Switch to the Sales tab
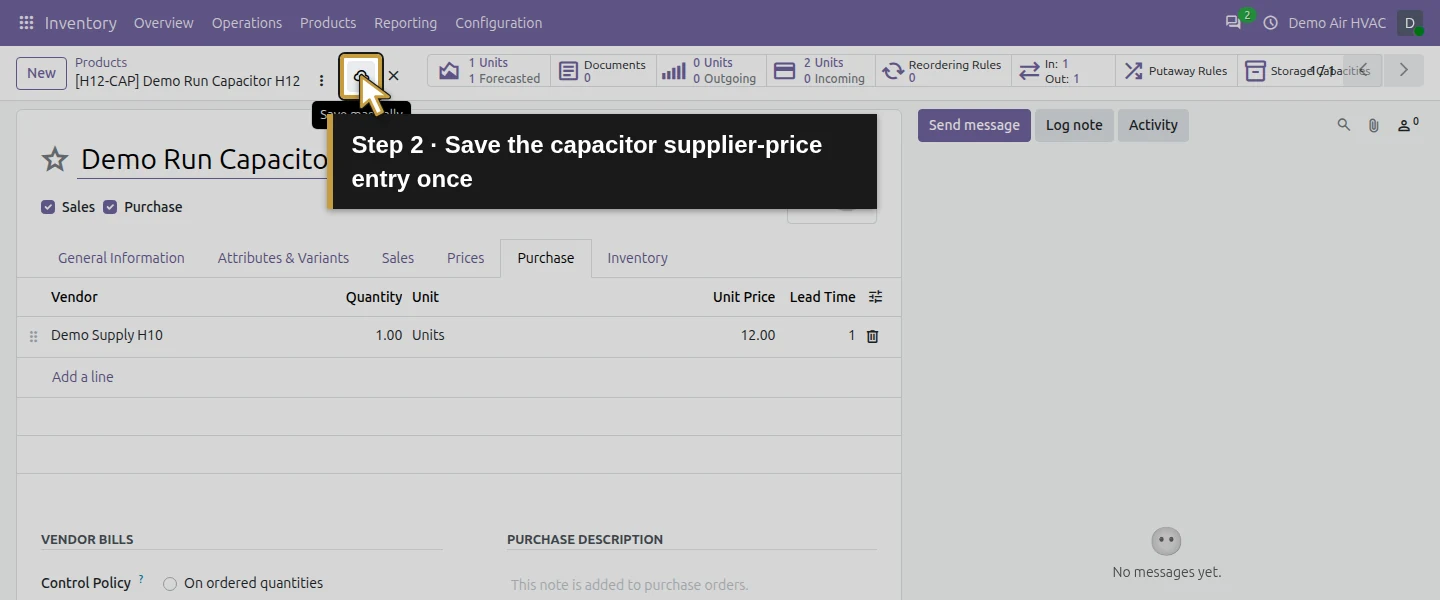 398,258
